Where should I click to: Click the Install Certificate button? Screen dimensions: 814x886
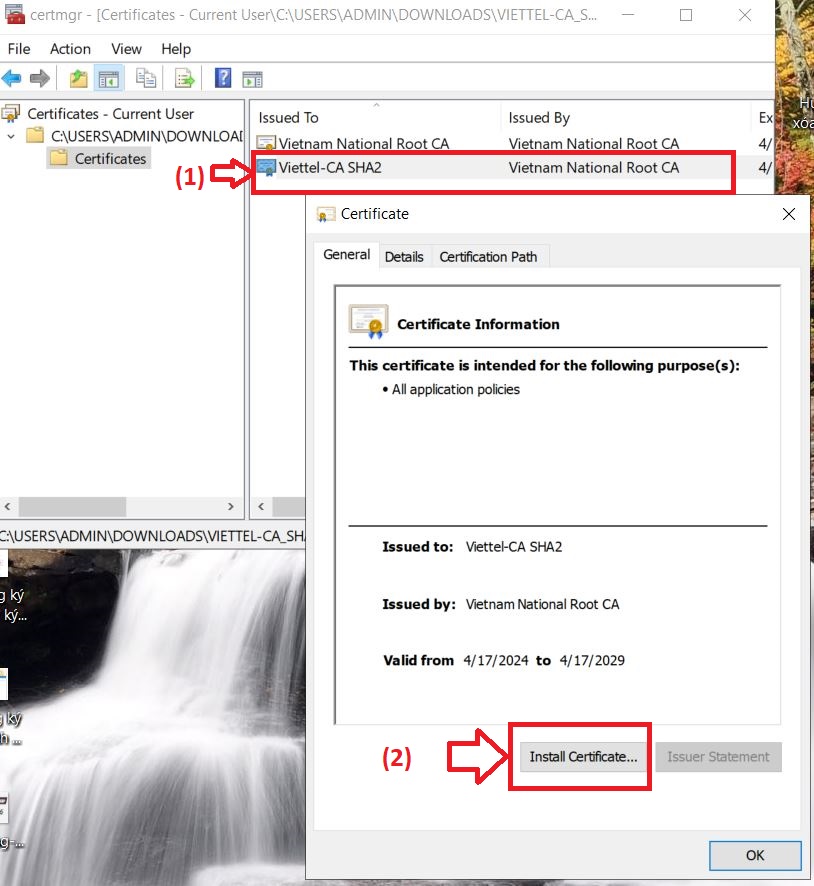580,757
